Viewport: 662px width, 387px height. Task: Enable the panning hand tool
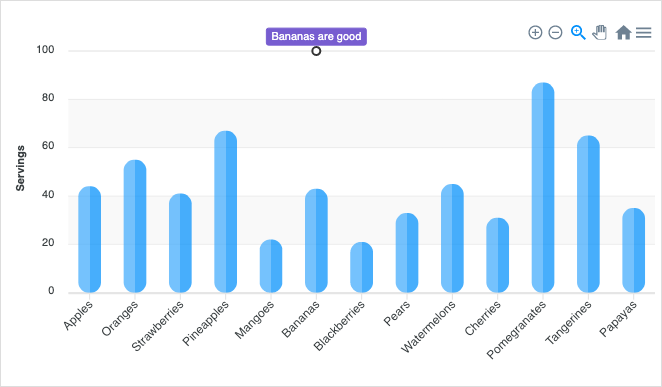pyautogui.click(x=600, y=32)
